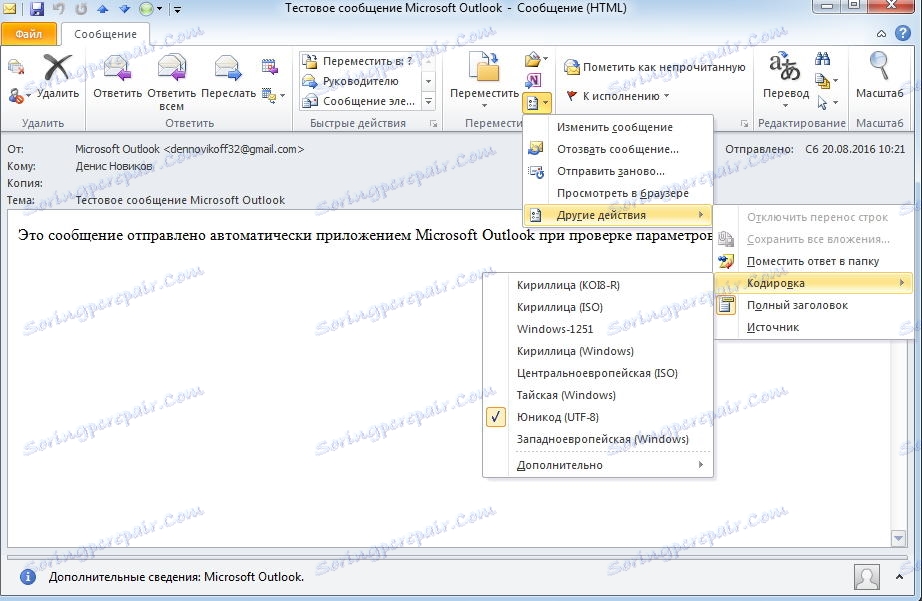Click the Next item down arrow

[124, 8]
